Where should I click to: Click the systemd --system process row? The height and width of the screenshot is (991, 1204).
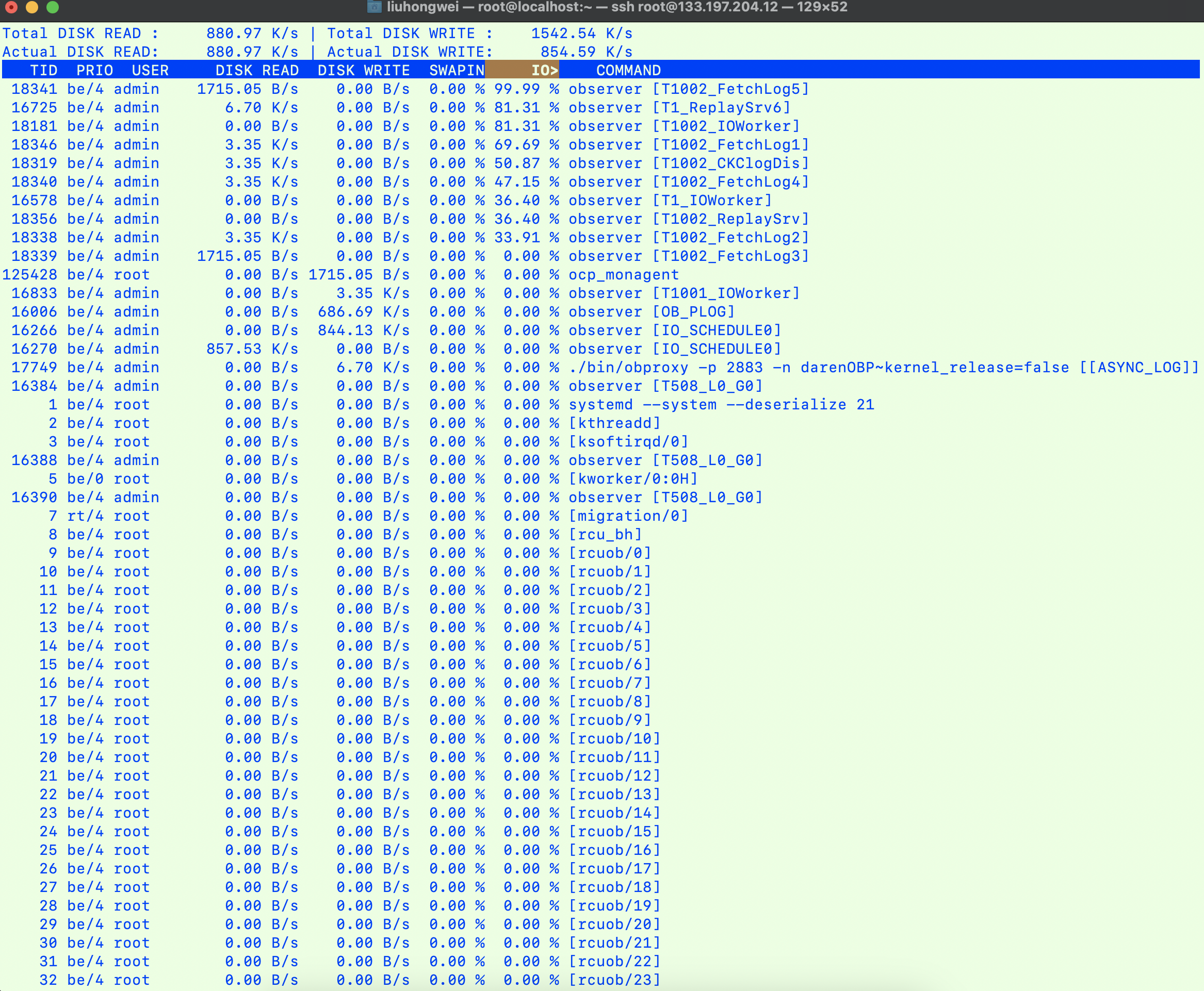click(x=601, y=405)
